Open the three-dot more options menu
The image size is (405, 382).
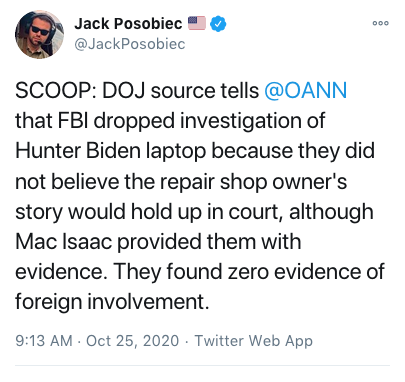coord(381,23)
